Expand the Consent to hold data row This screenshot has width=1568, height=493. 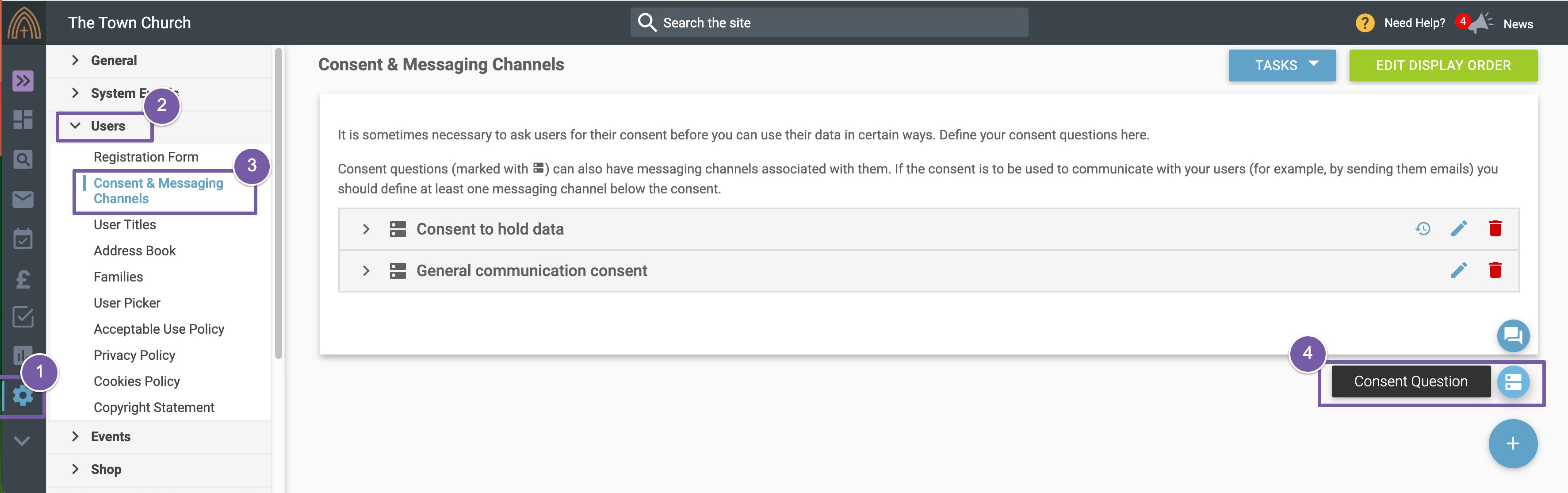[366, 229]
